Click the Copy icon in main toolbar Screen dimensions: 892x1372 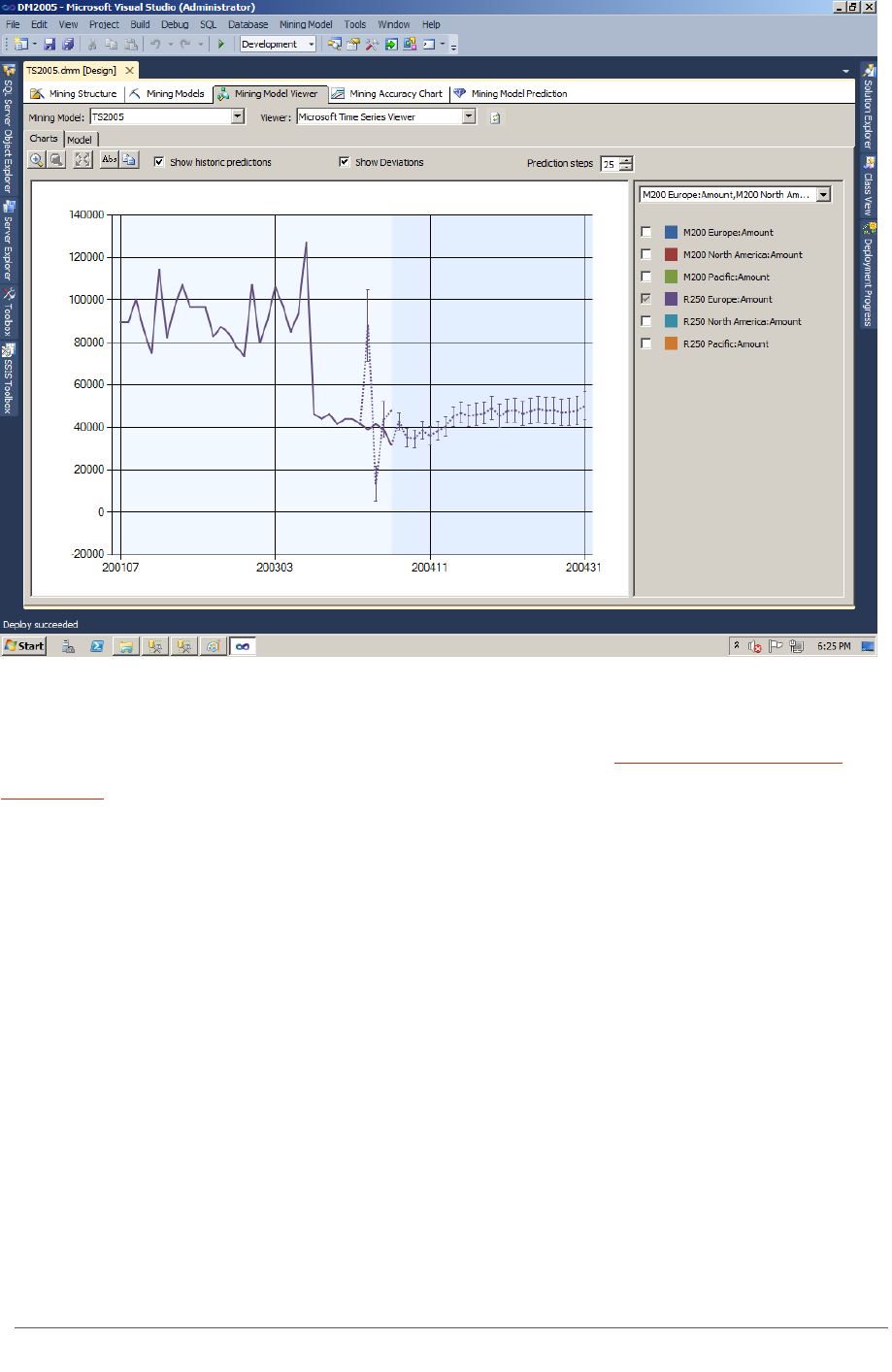(112, 44)
